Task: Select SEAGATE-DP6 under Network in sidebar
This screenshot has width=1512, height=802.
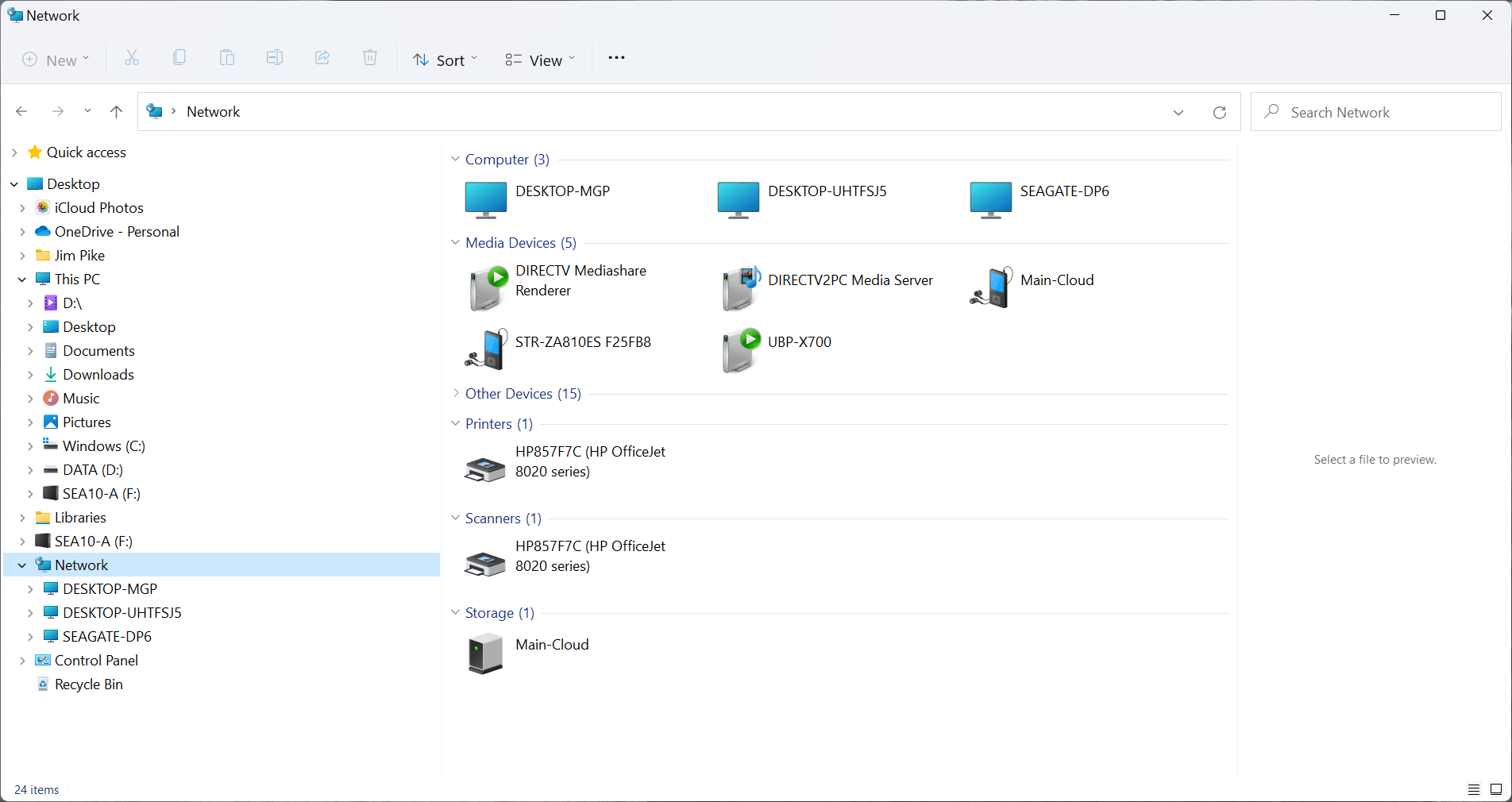Action: point(107,636)
